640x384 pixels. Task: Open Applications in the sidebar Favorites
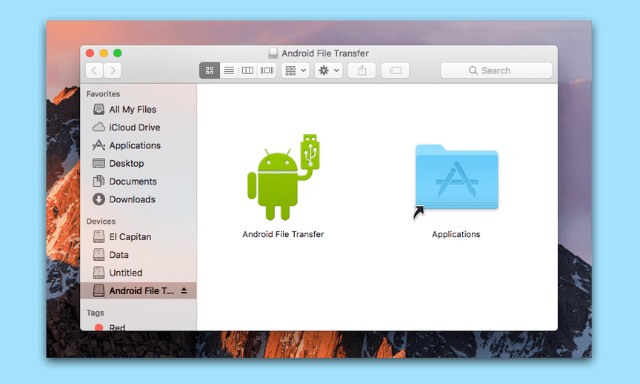[x=138, y=145]
